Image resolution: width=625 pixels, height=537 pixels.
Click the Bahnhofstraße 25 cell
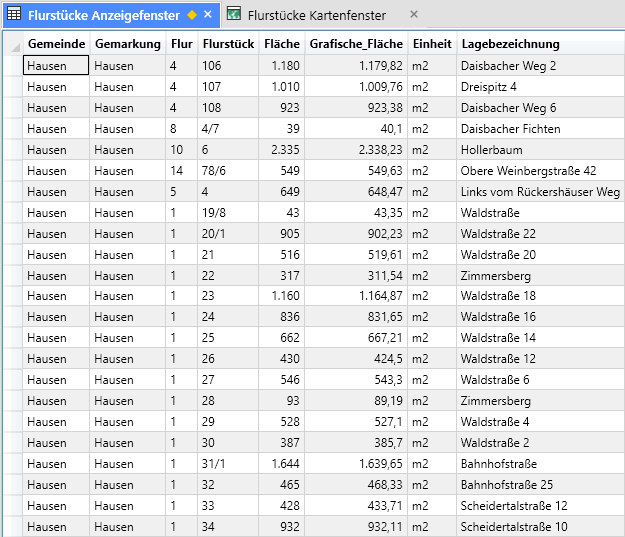pos(506,485)
